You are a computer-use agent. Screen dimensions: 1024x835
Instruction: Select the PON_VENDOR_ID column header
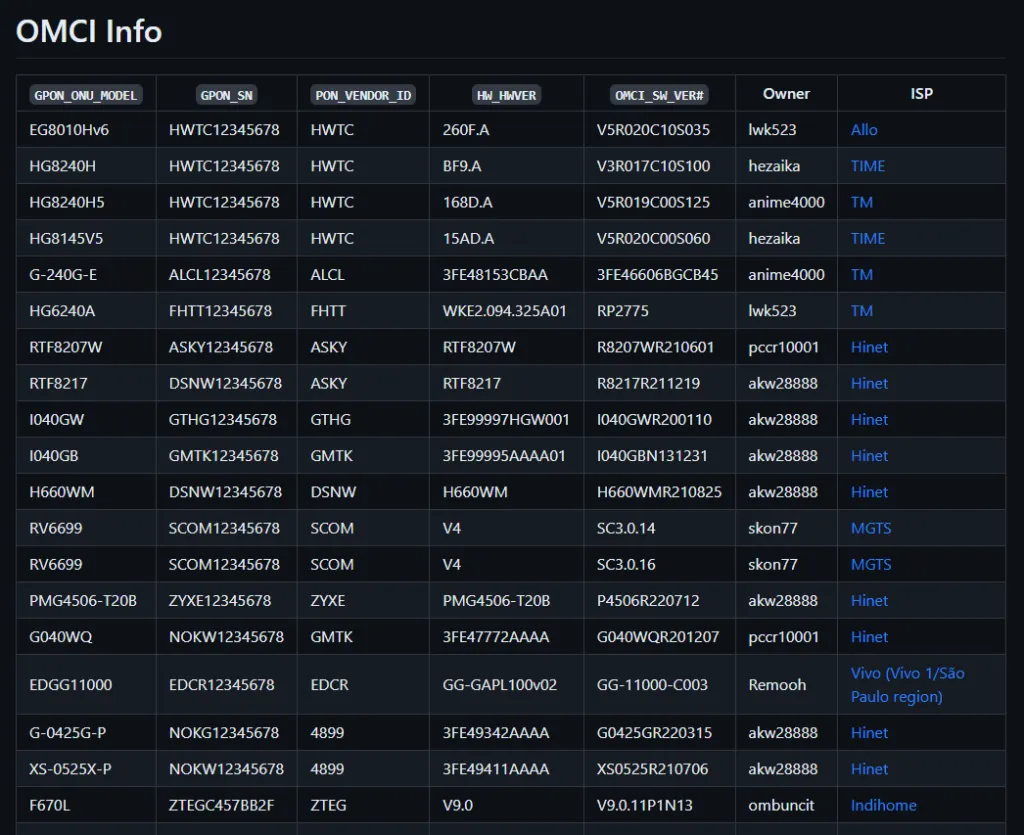click(x=363, y=95)
